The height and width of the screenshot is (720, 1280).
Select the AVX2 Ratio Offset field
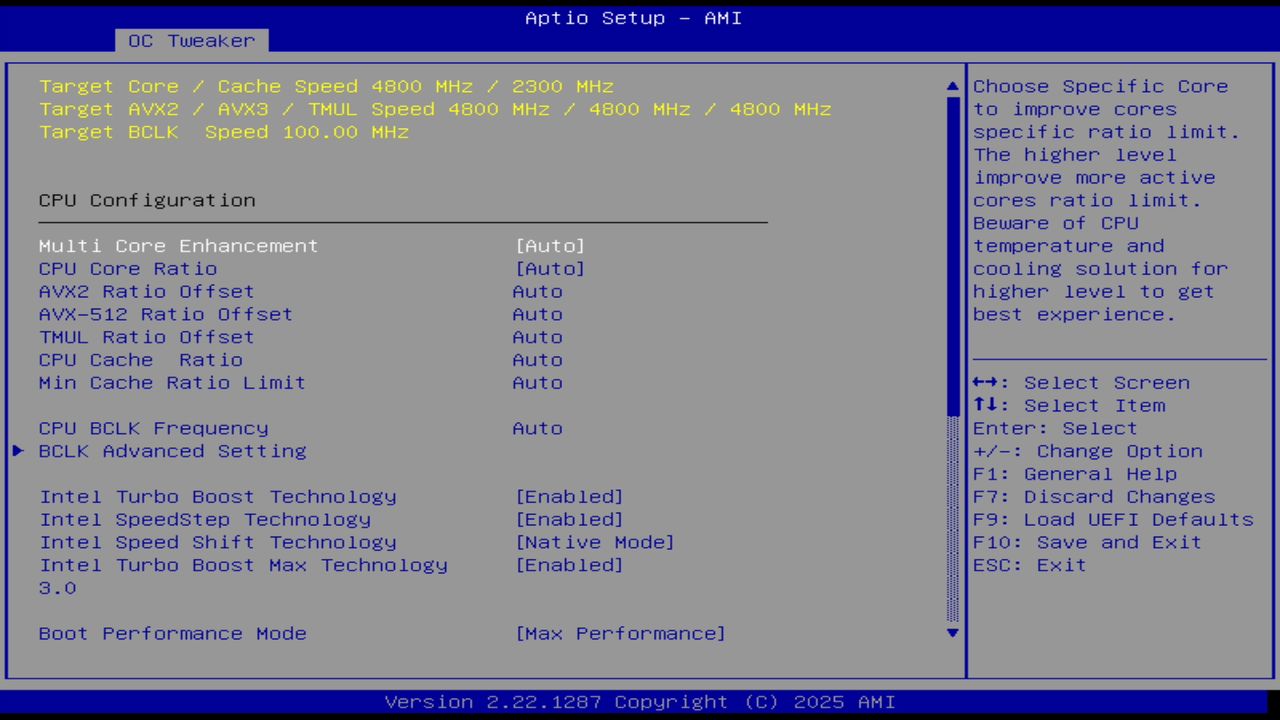coord(537,292)
